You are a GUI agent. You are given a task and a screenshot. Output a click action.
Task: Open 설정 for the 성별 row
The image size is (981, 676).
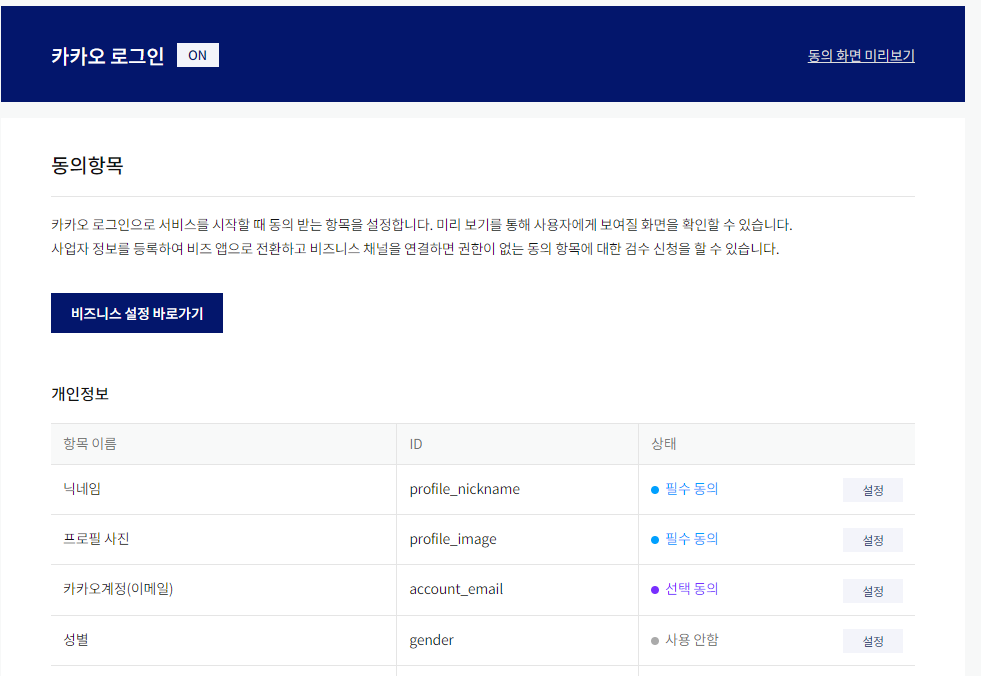point(873,641)
